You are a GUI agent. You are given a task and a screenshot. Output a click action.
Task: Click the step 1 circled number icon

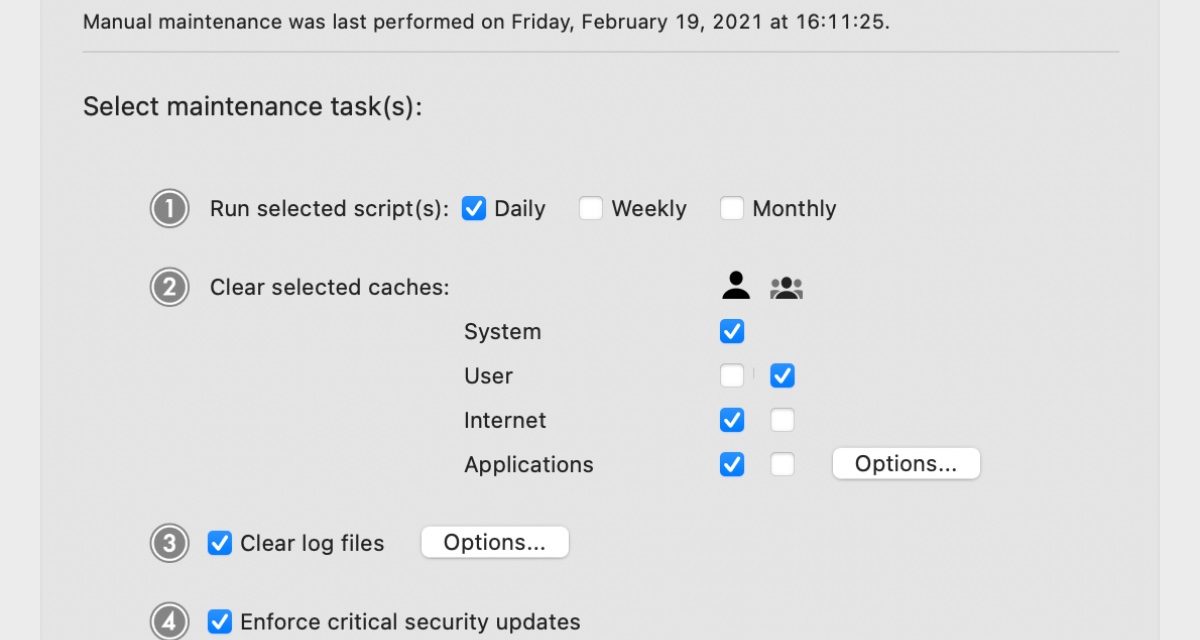[170, 209]
